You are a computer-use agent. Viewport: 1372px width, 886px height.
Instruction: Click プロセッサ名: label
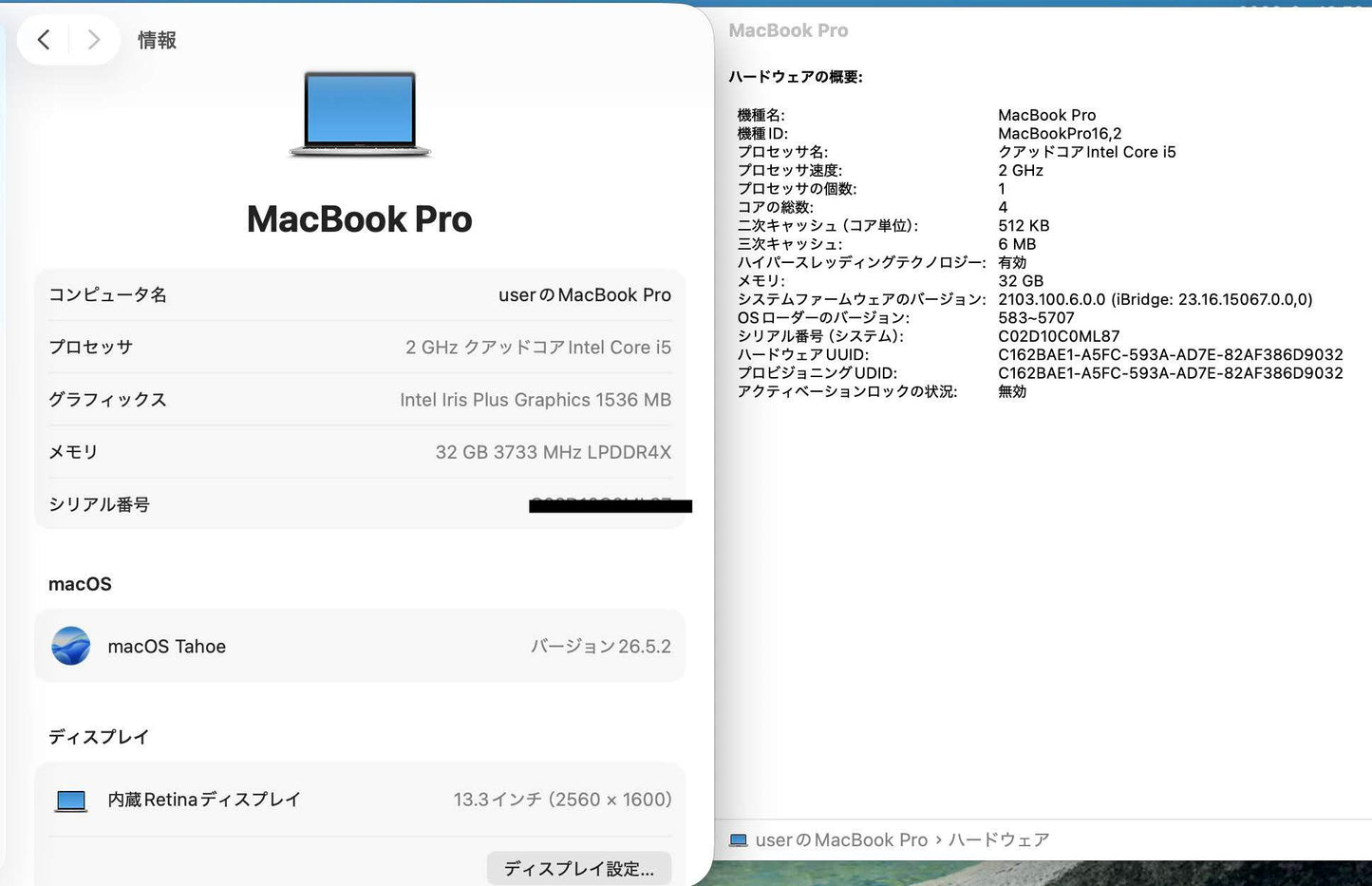(x=783, y=152)
